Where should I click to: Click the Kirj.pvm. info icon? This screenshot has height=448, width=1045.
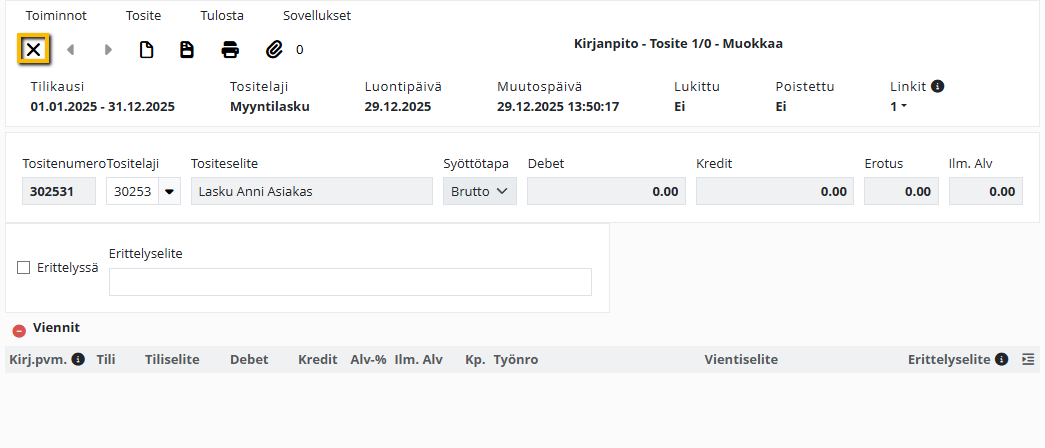[78, 359]
